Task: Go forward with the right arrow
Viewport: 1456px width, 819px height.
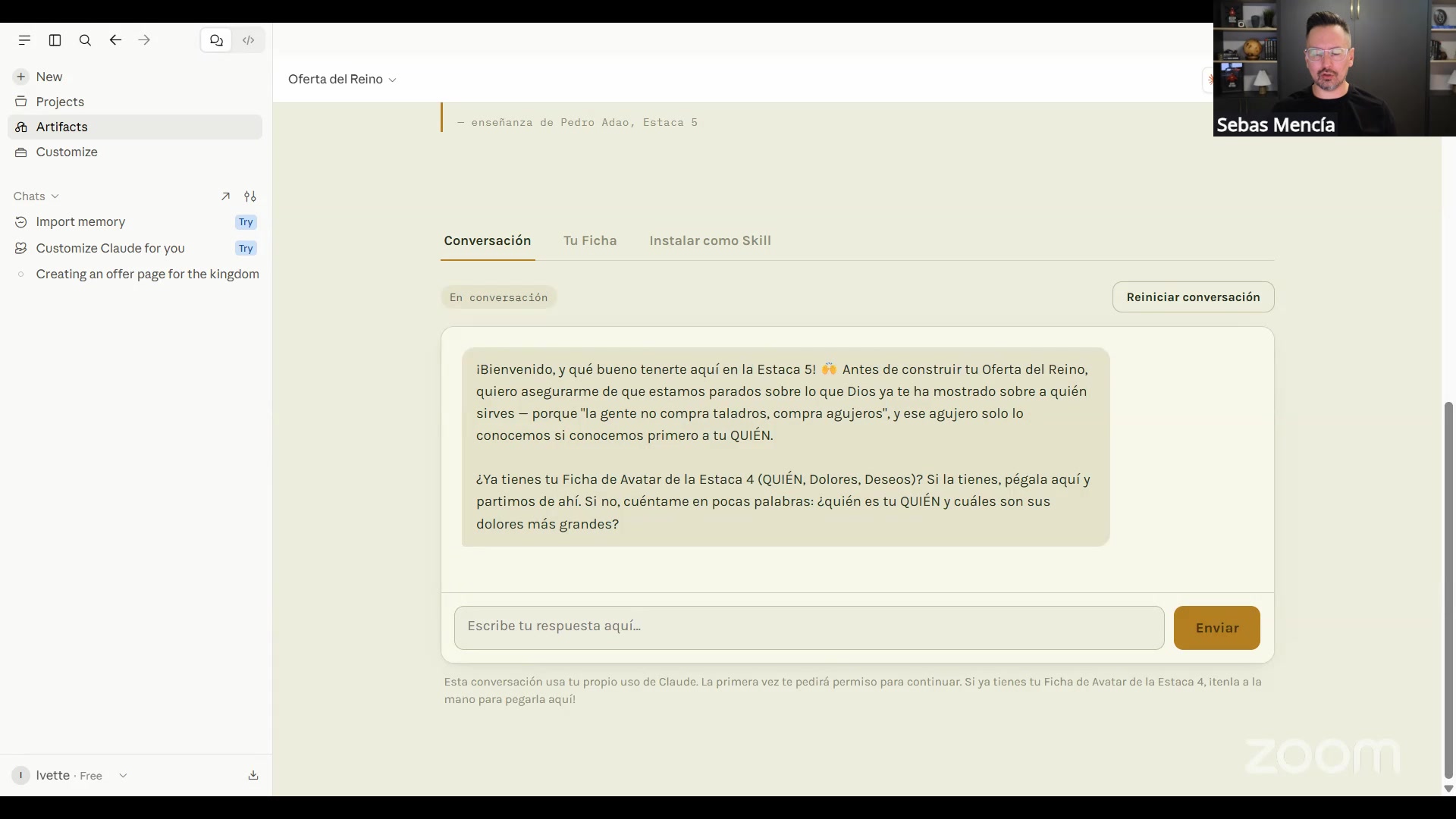Action: click(x=144, y=40)
